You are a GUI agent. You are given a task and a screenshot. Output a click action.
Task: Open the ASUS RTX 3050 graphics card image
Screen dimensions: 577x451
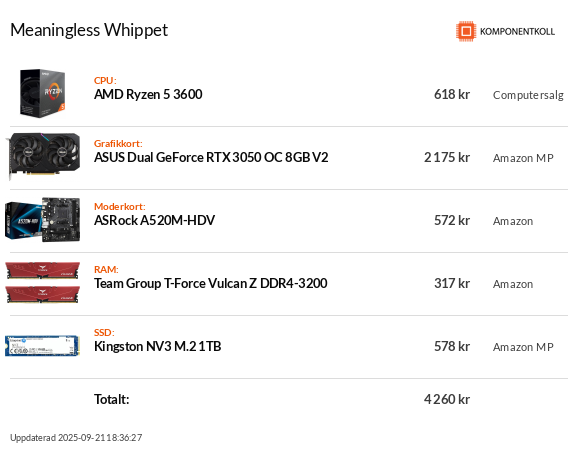point(43,157)
